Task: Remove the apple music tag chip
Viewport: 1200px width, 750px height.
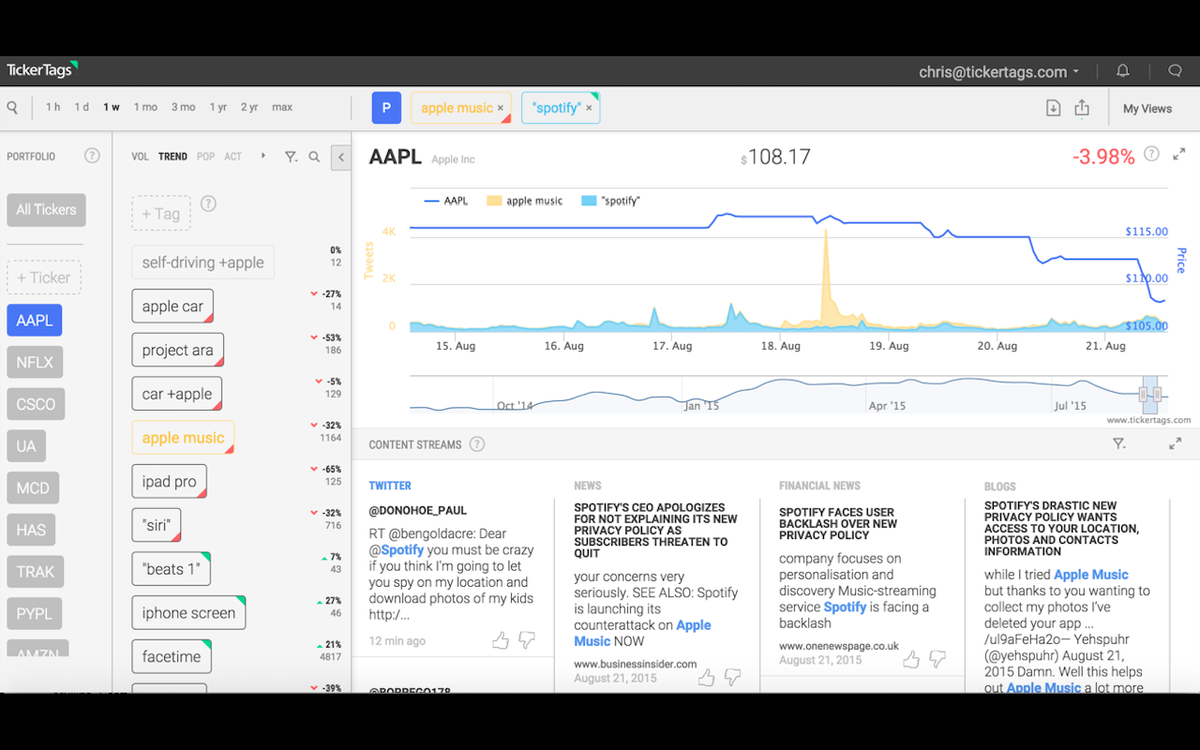Action: coord(500,108)
